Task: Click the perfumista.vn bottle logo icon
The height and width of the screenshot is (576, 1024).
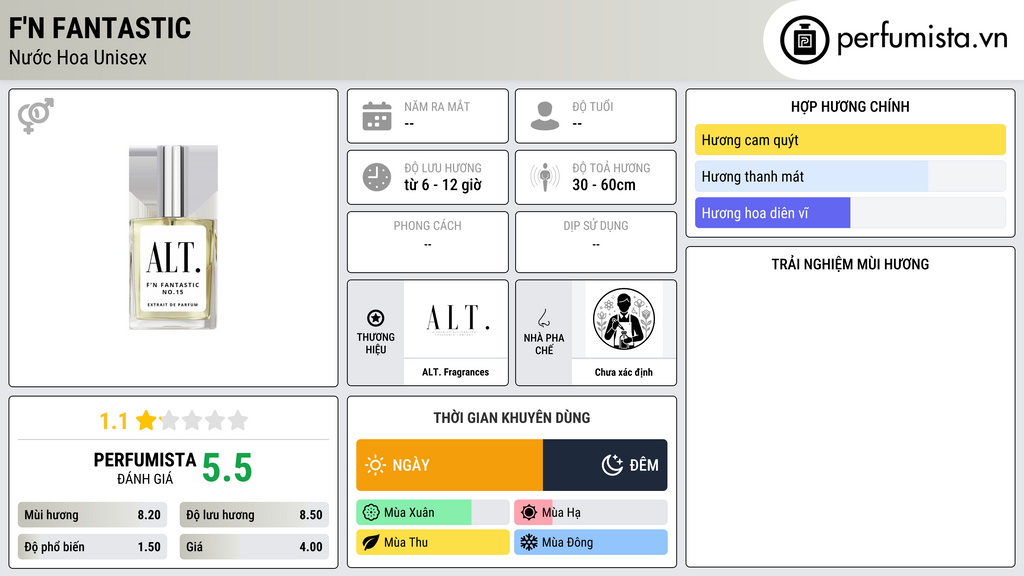Action: click(x=804, y=40)
